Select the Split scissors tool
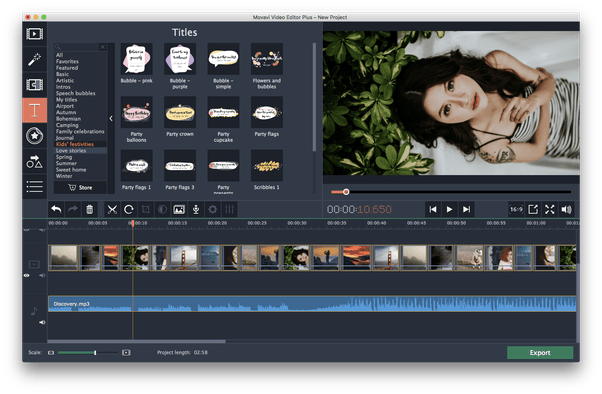Viewport: 602px width, 394px height. pyautogui.click(x=112, y=209)
